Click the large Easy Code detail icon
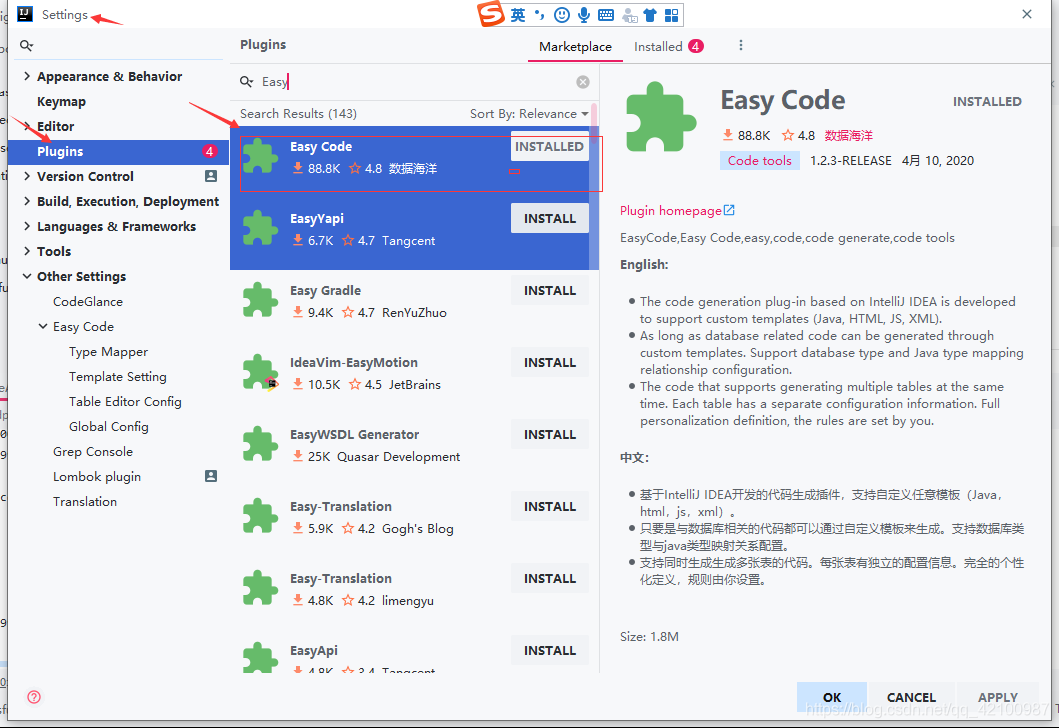1059x728 pixels. pyautogui.click(x=661, y=117)
